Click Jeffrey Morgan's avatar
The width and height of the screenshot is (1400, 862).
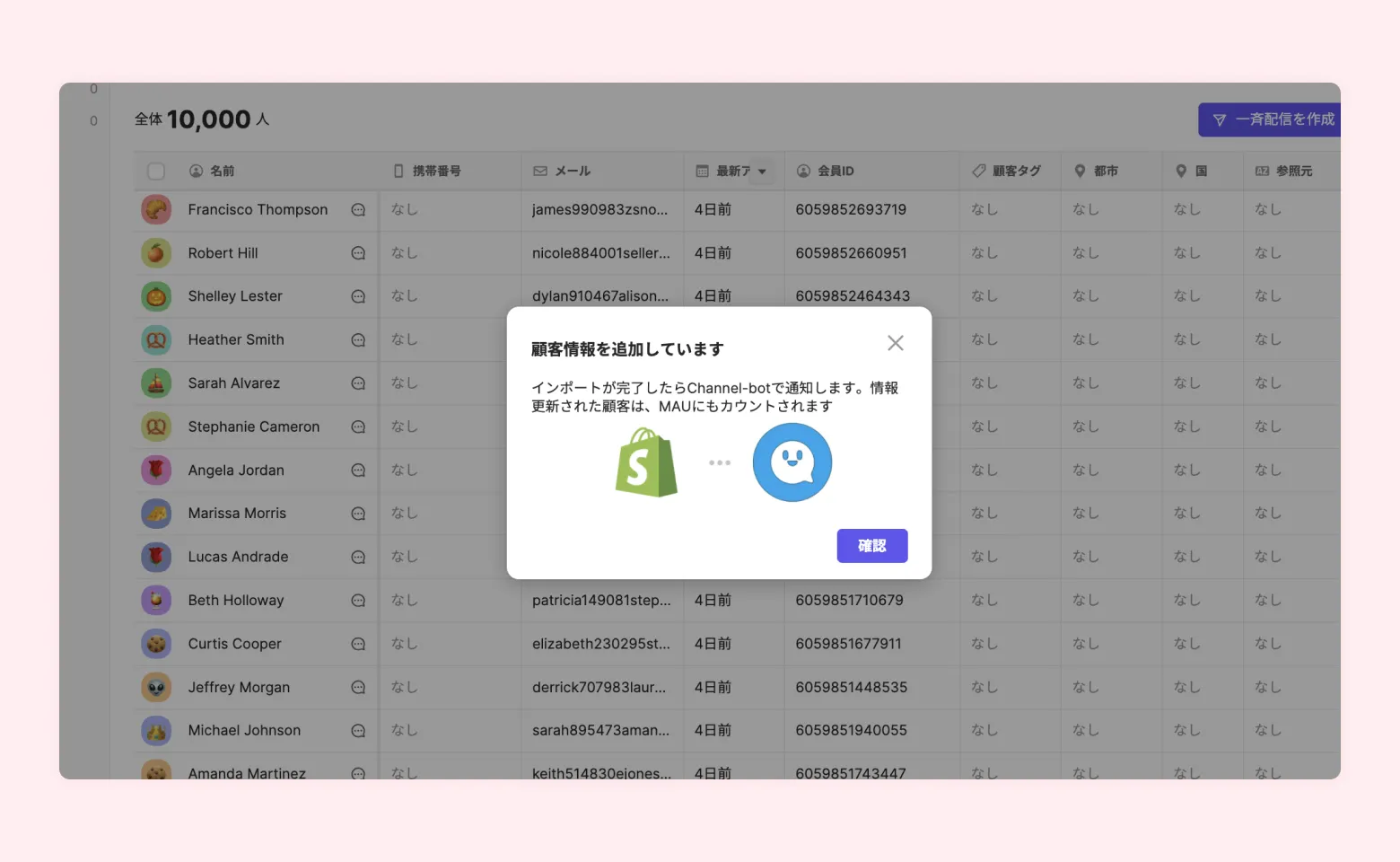coord(156,687)
